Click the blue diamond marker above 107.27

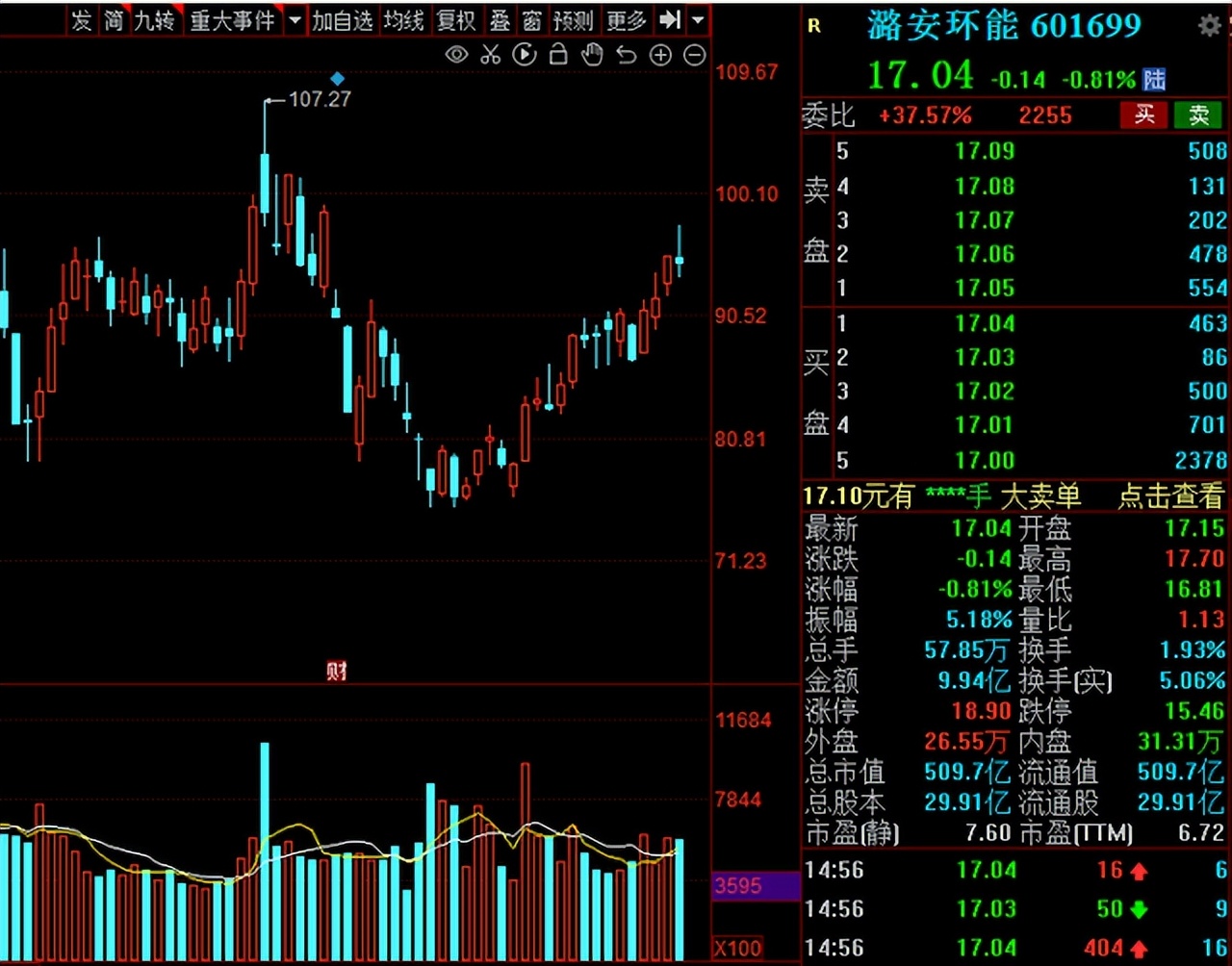click(x=337, y=78)
